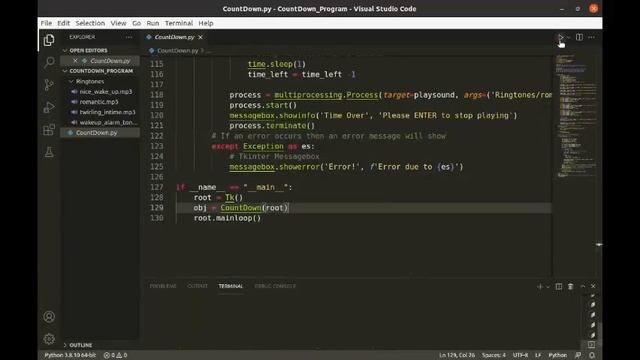Open the Source Control view
Image resolution: width=640 pixels, height=360 pixels.
click(49, 85)
